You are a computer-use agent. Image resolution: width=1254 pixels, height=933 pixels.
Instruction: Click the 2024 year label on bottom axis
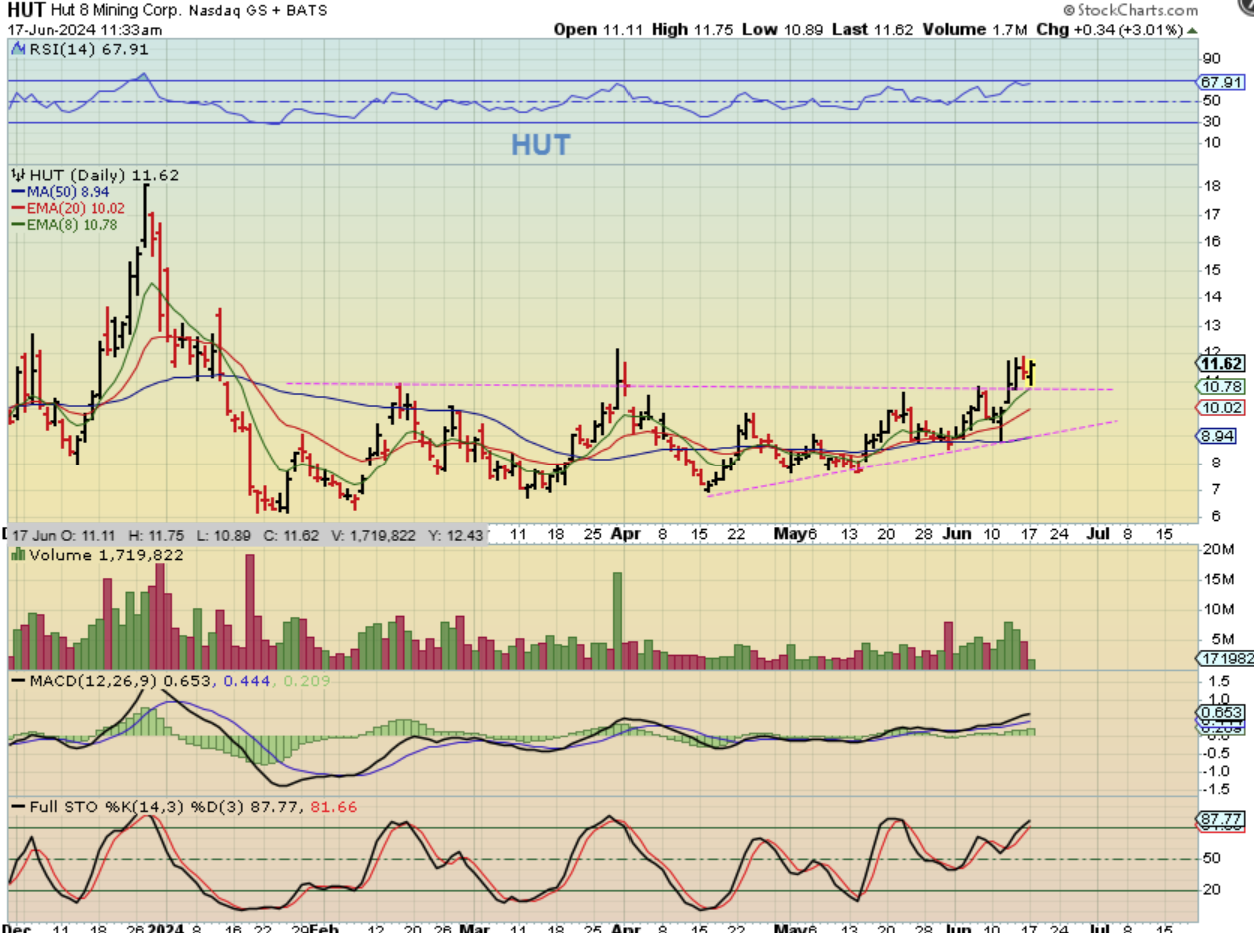(164, 924)
